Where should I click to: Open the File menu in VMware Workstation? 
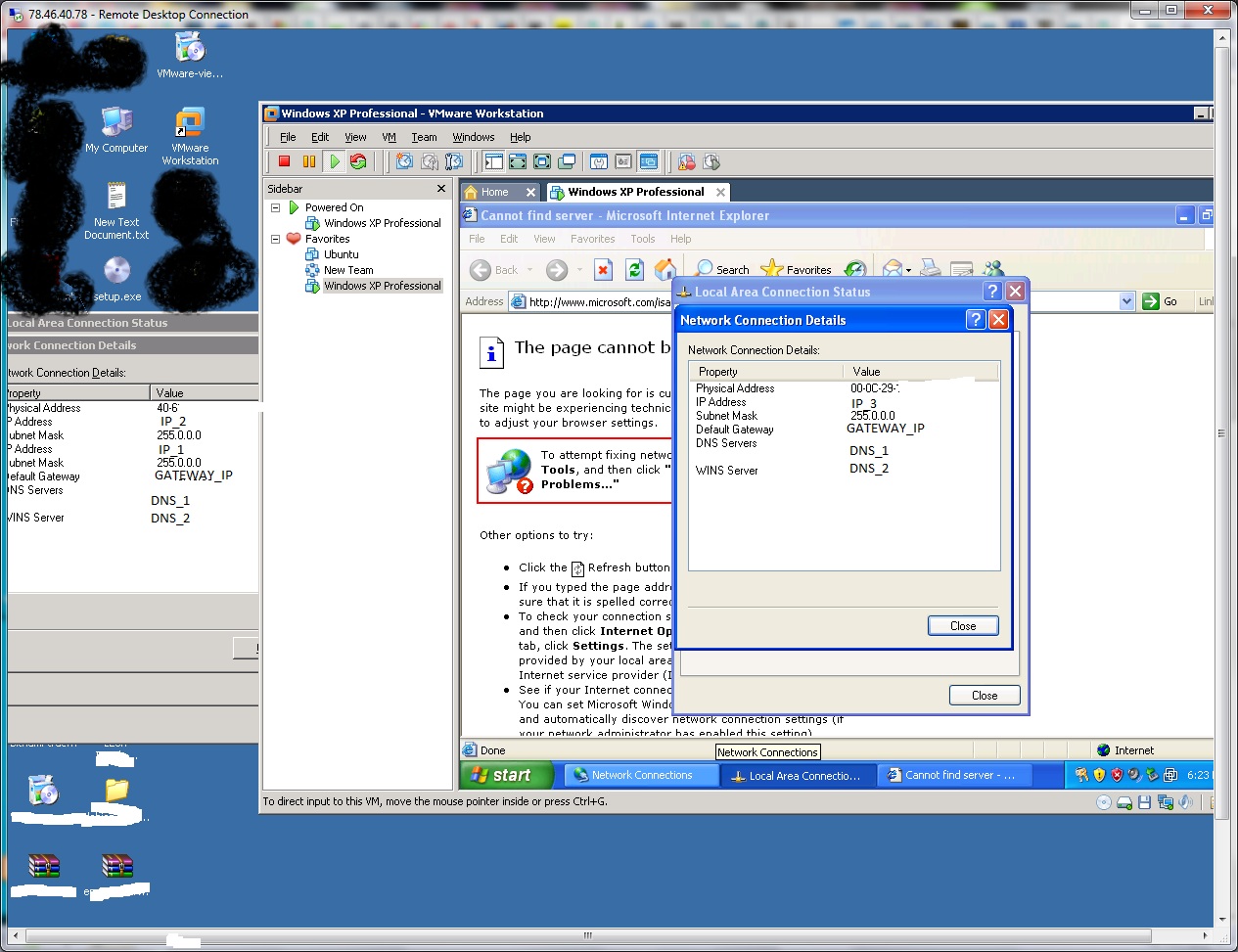click(288, 137)
